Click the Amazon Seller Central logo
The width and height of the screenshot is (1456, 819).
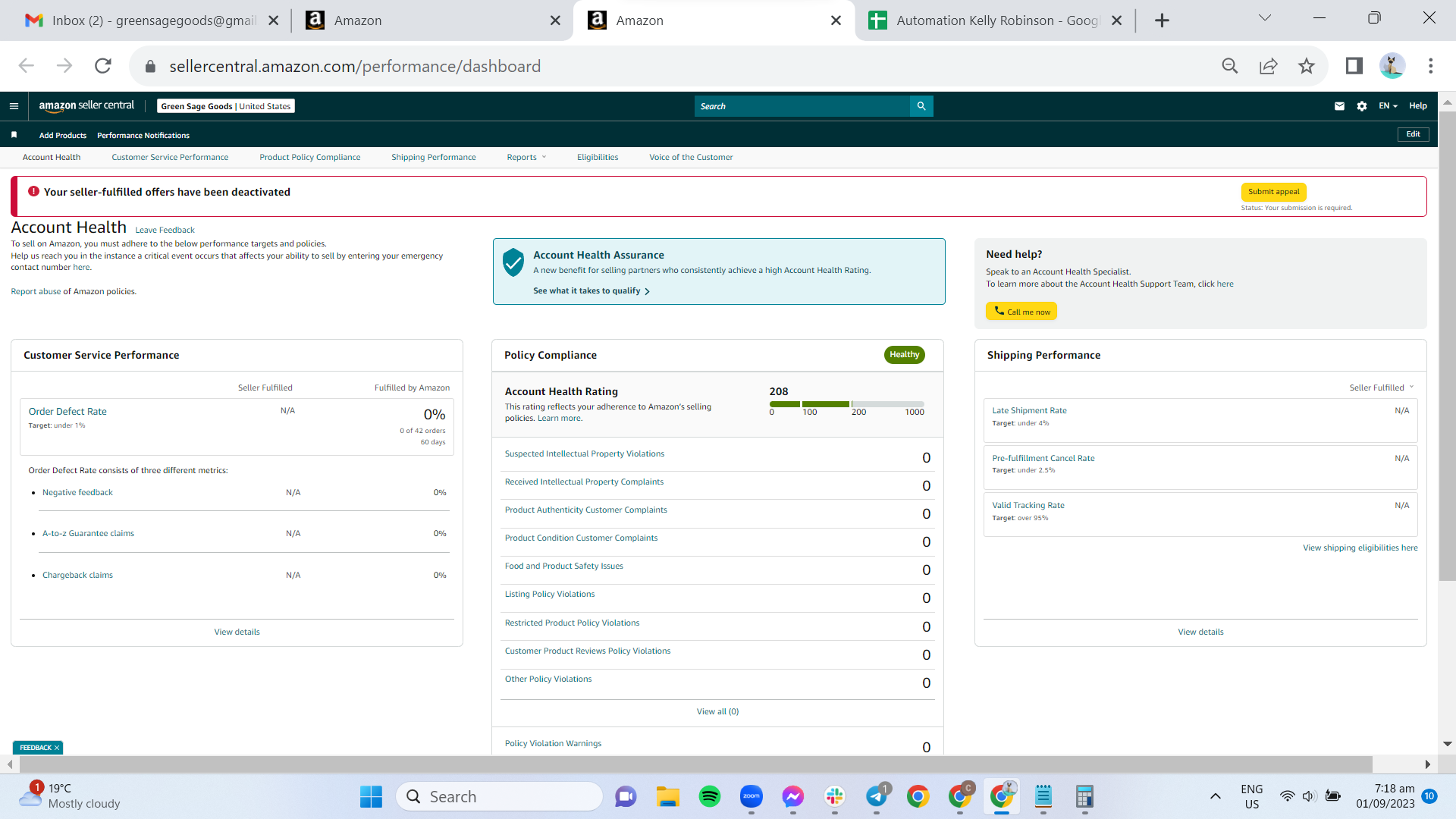tap(86, 106)
